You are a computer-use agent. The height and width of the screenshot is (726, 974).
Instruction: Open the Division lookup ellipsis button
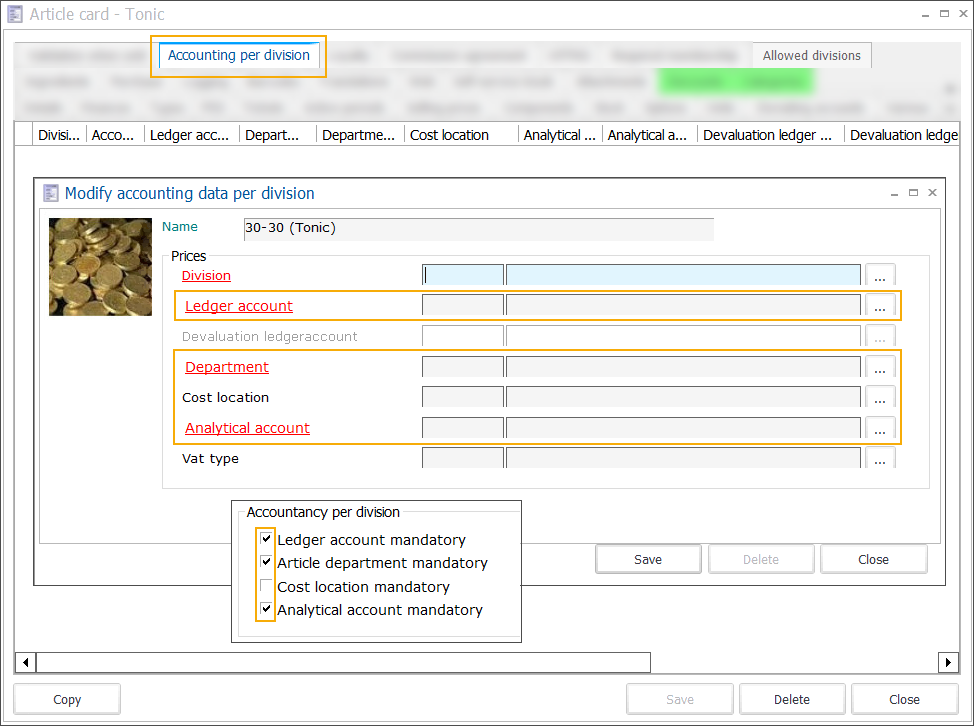[x=880, y=276]
